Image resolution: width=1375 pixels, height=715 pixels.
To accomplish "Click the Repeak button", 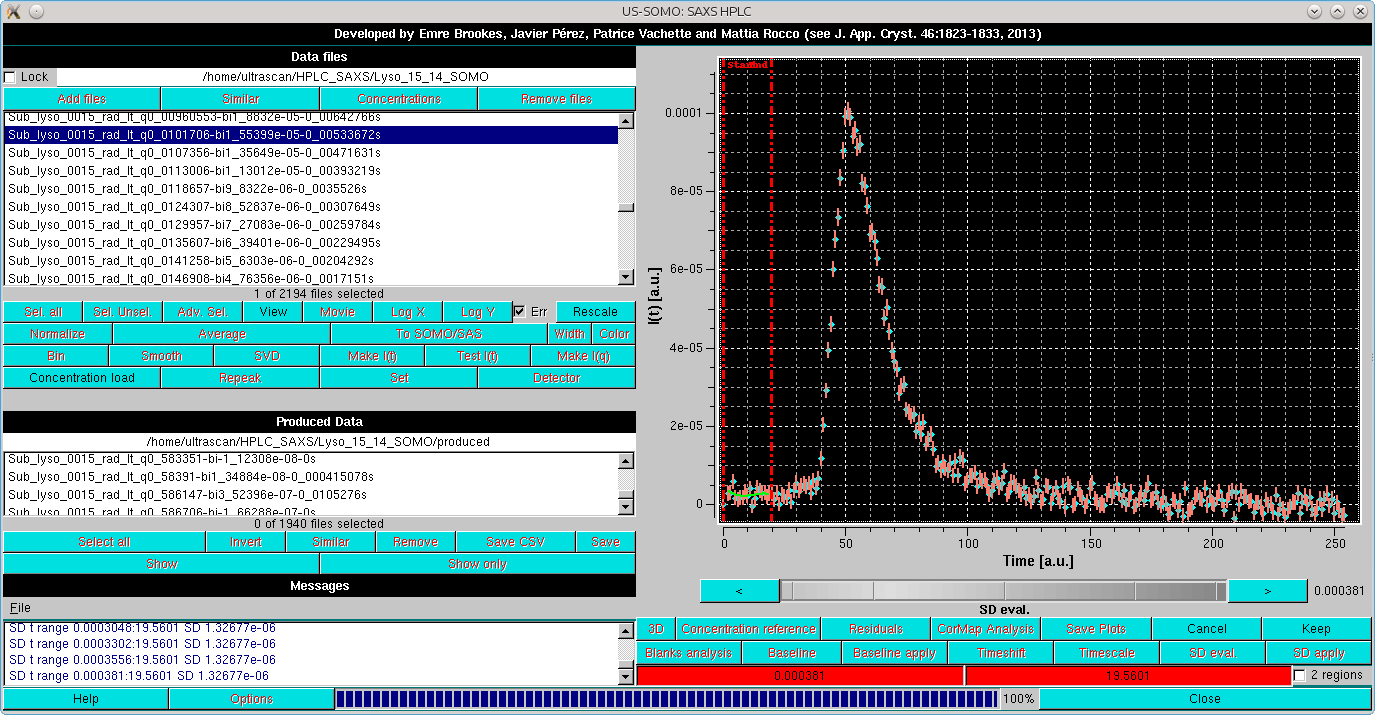I will coord(240,378).
